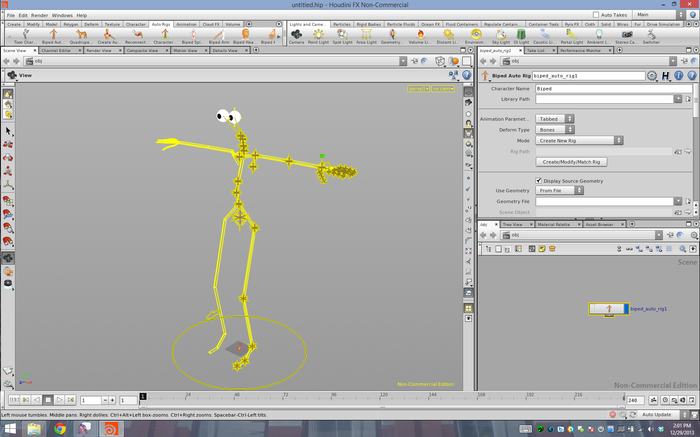Create a Stereo Camera from the shelf
This screenshot has height=437, width=700.
(x=627, y=36)
